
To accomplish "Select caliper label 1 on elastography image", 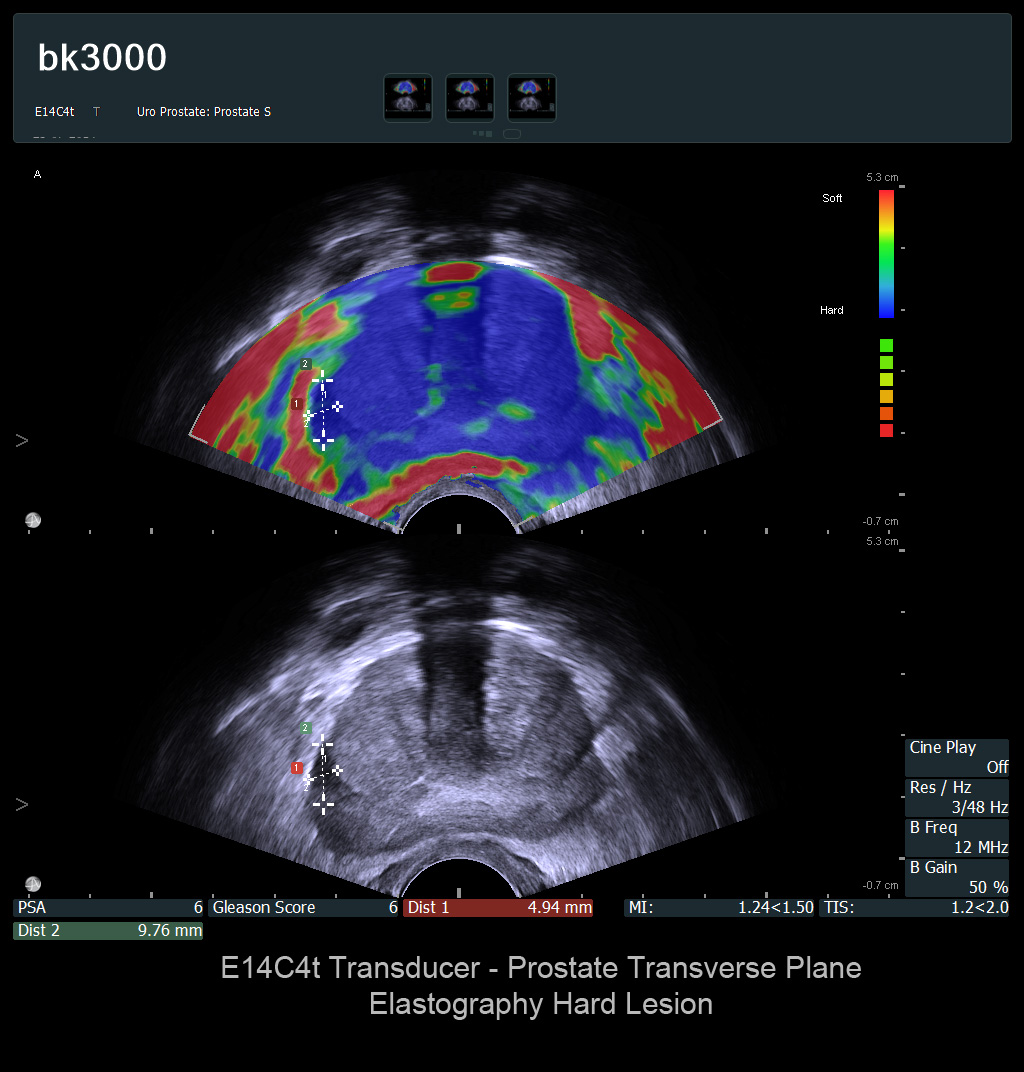I will pyautogui.click(x=296, y=404).
